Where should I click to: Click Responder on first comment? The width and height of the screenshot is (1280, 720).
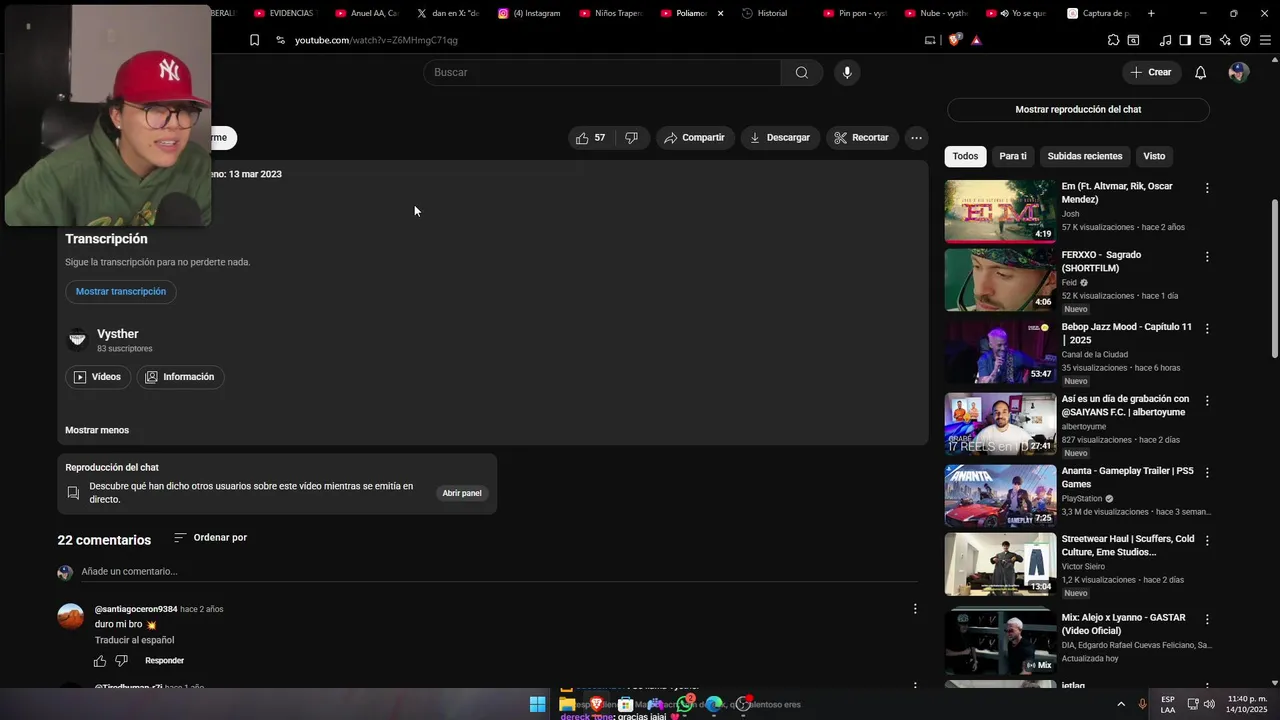tap(164, 661)
